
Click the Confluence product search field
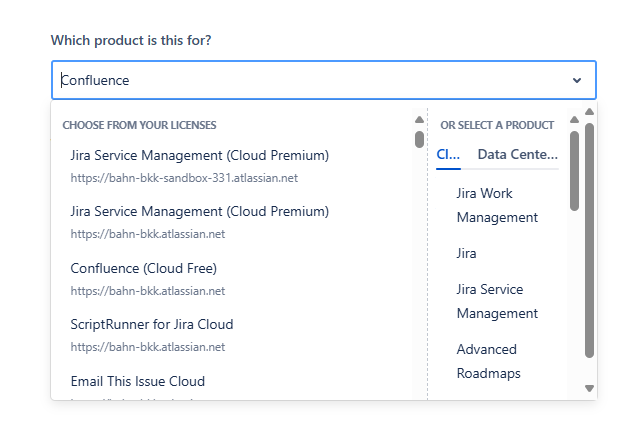pyautogui.click(x=300, y=80)
